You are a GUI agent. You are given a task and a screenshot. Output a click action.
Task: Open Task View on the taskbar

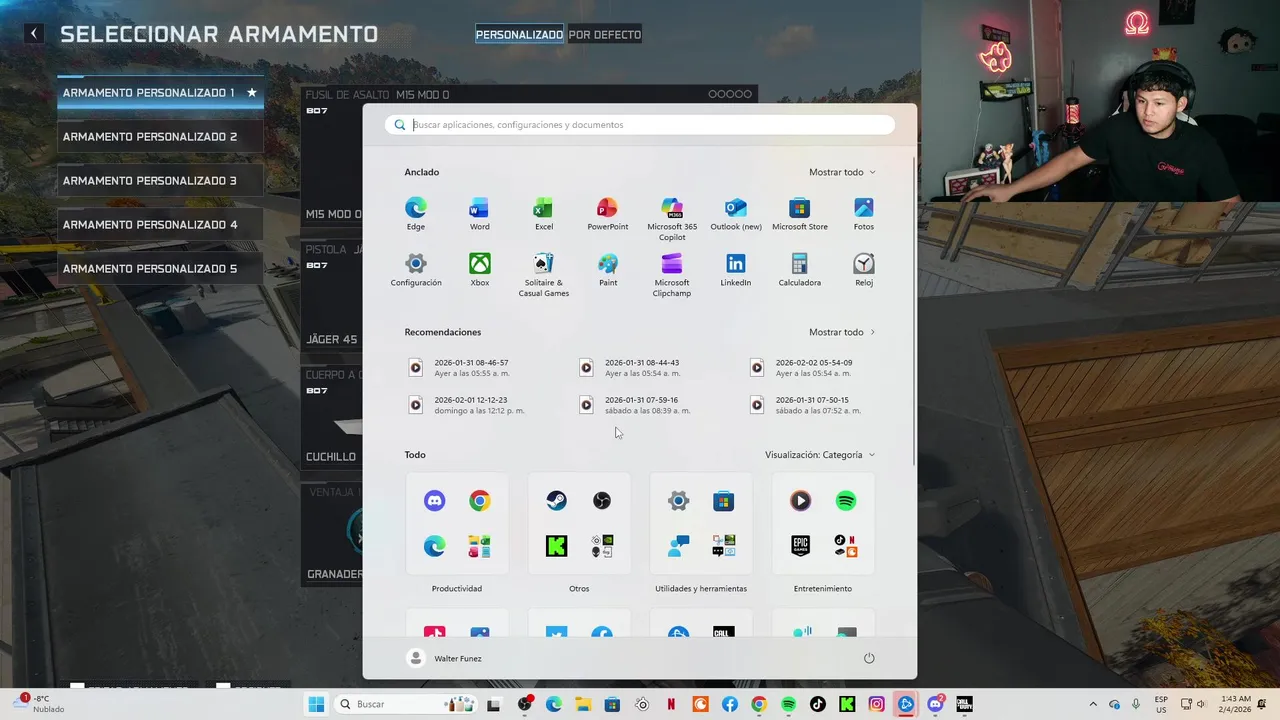tap(493, 704)
